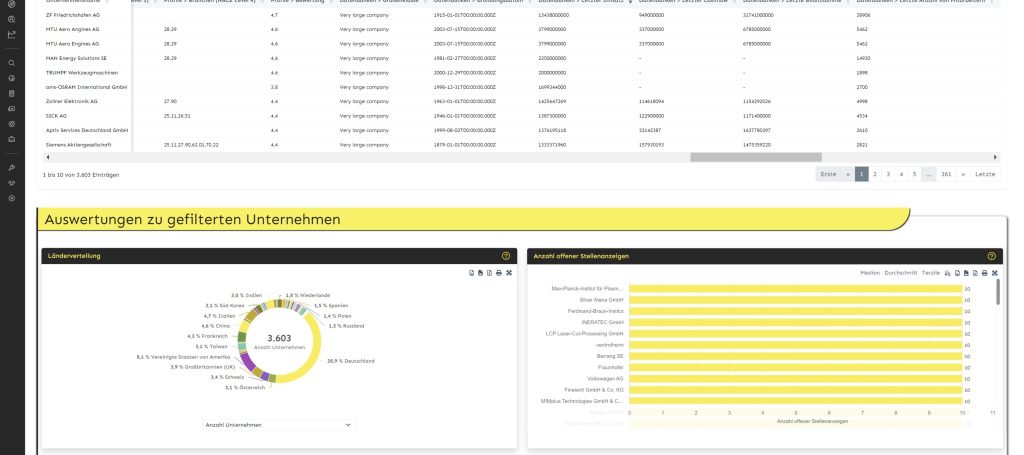Image resolution: width=1024 pixels, height=455 pixels.
Task: Click '1,8 % Niederlande' chart label
Action: 308,295
